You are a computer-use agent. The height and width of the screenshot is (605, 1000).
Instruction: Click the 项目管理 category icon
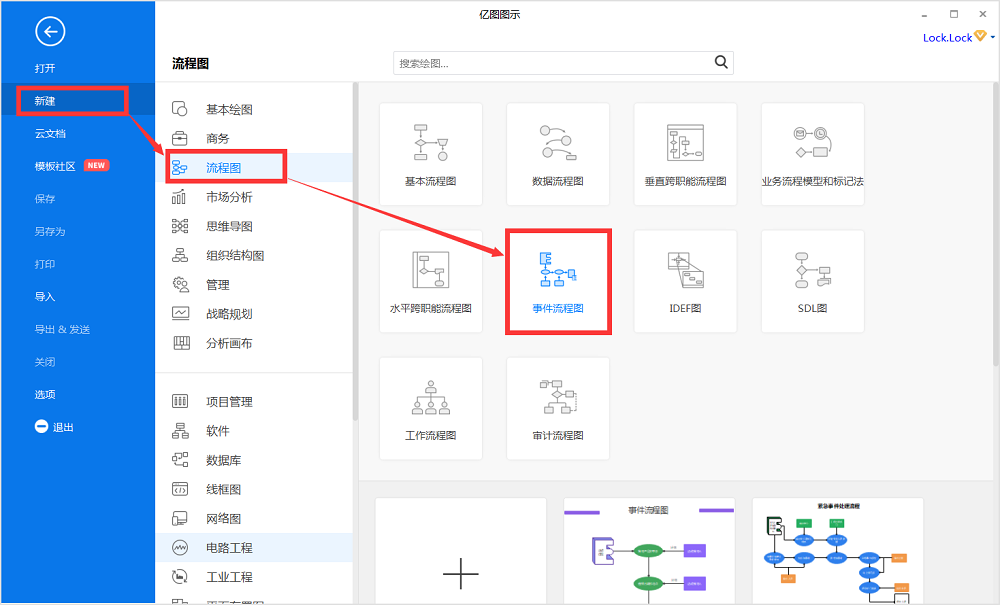point(180,401)
